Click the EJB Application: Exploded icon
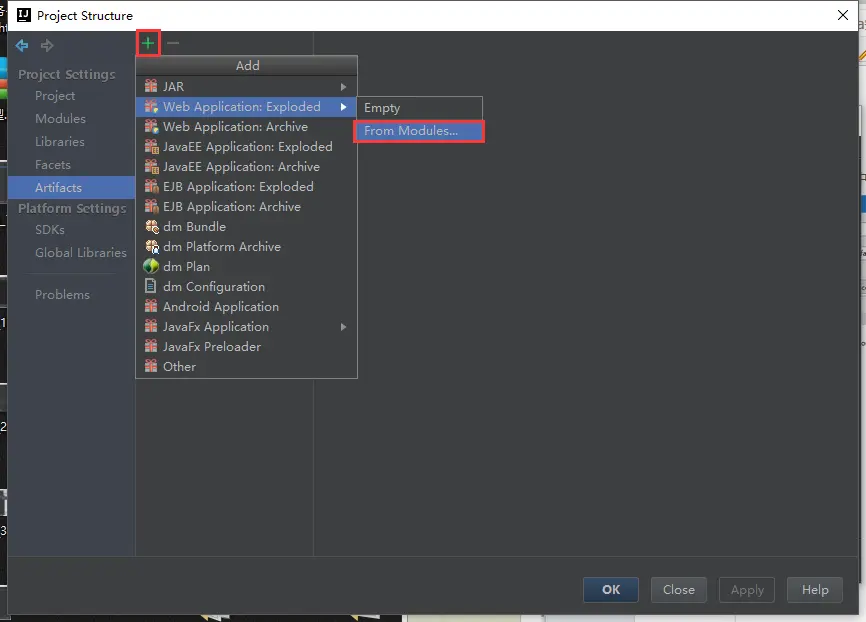The width and height of the screenshot is (866, 622). click(151, 187)
